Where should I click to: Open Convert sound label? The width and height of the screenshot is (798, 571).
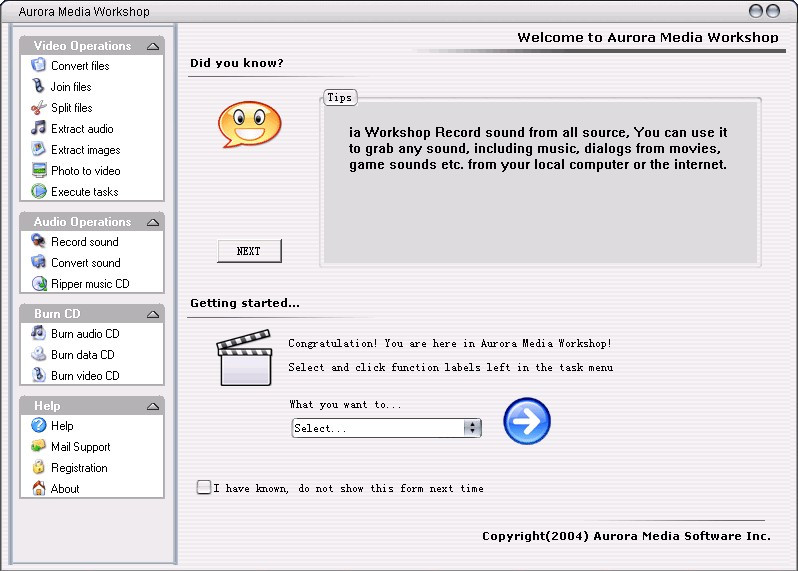(86, 263)
